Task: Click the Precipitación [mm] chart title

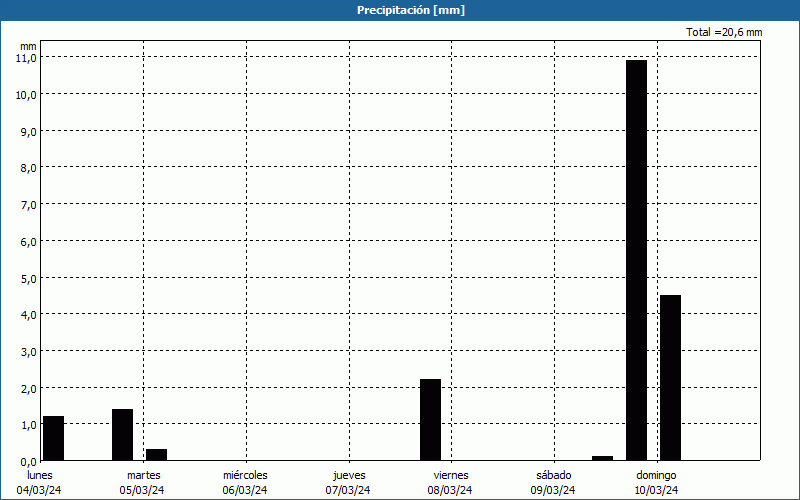Action: pyautogui.click(x=411, y=10)
